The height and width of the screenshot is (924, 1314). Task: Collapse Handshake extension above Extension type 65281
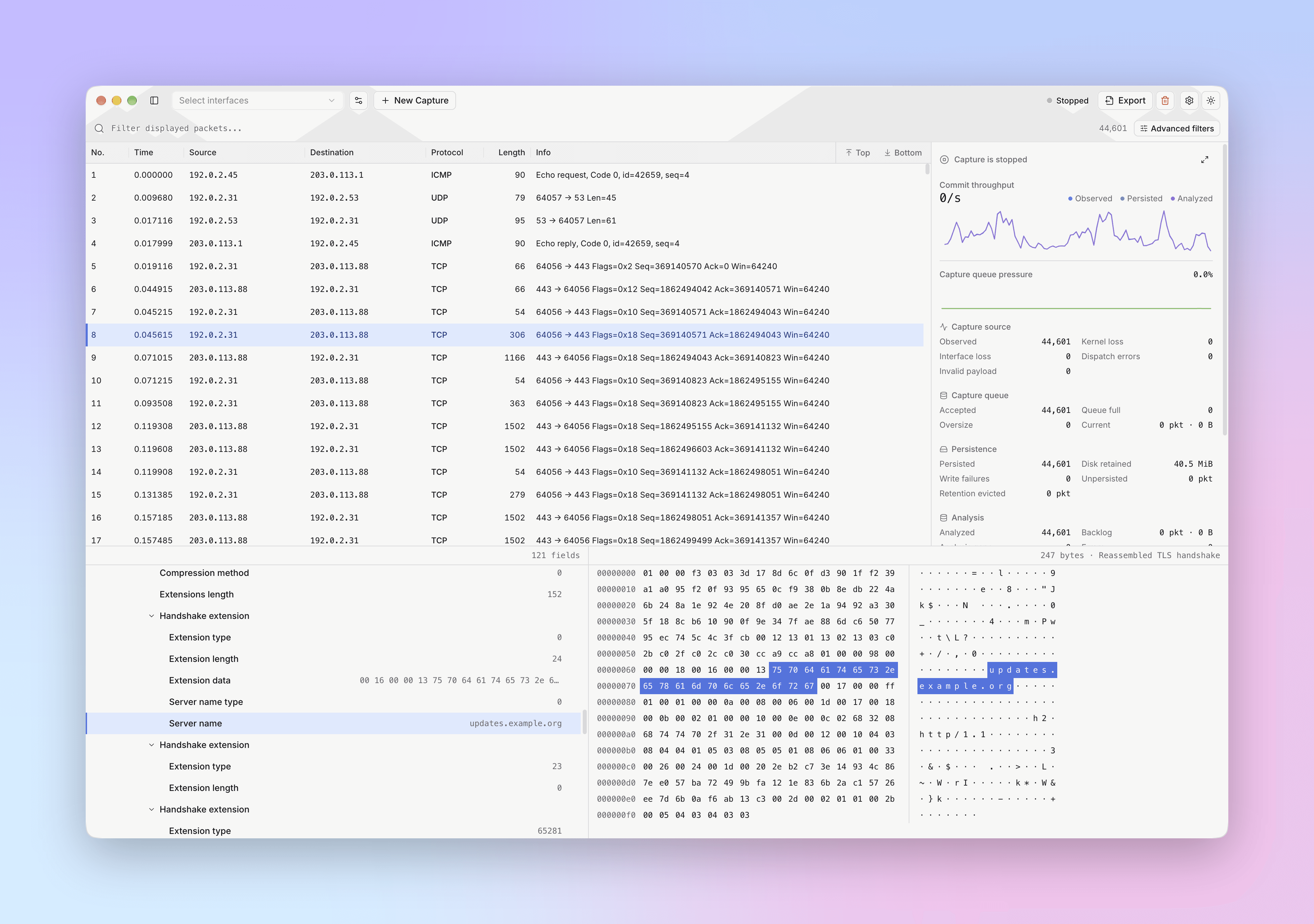pos(152,809)
